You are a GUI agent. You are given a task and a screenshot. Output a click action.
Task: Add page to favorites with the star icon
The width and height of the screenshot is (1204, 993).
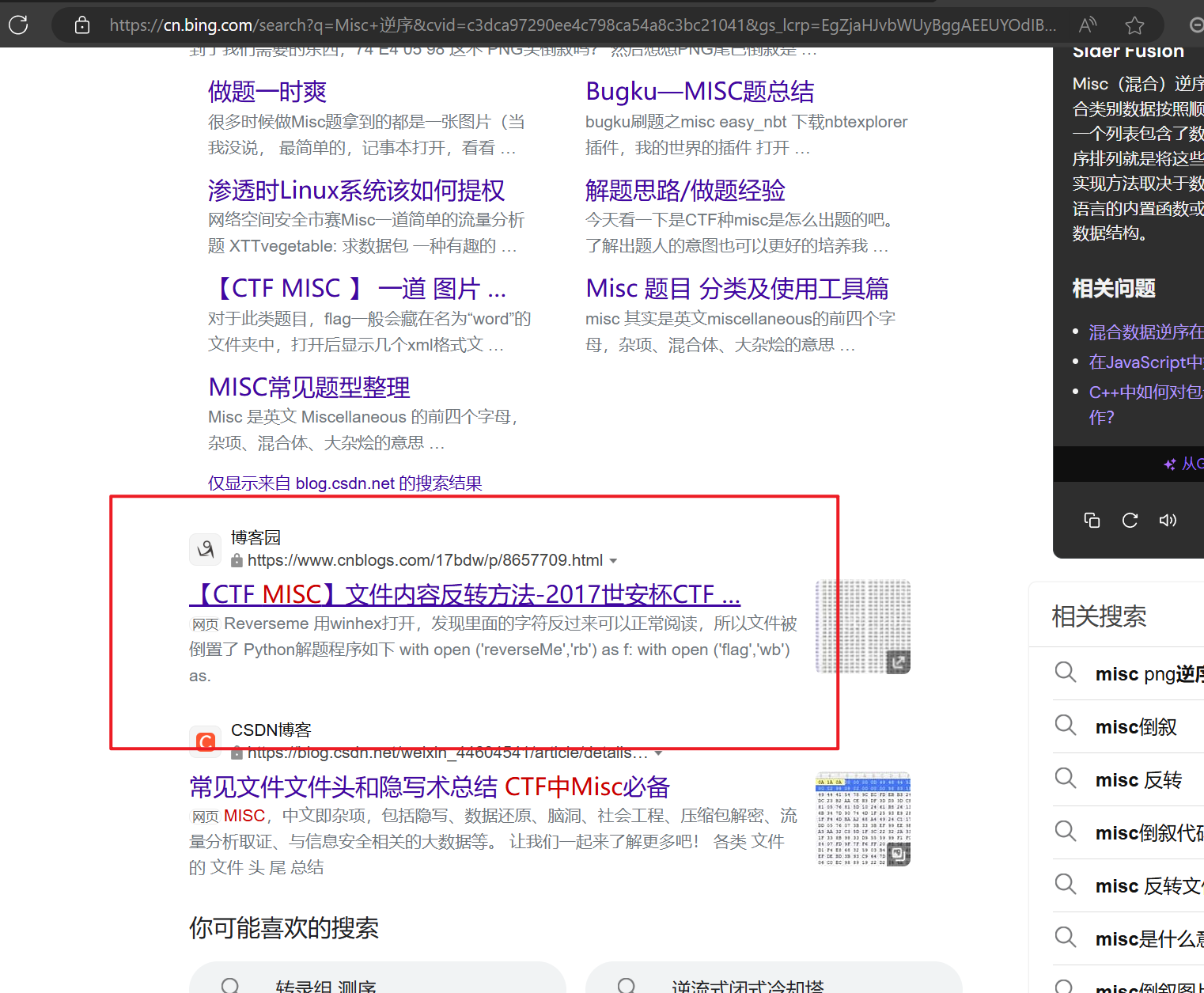tap(1134, 25)
